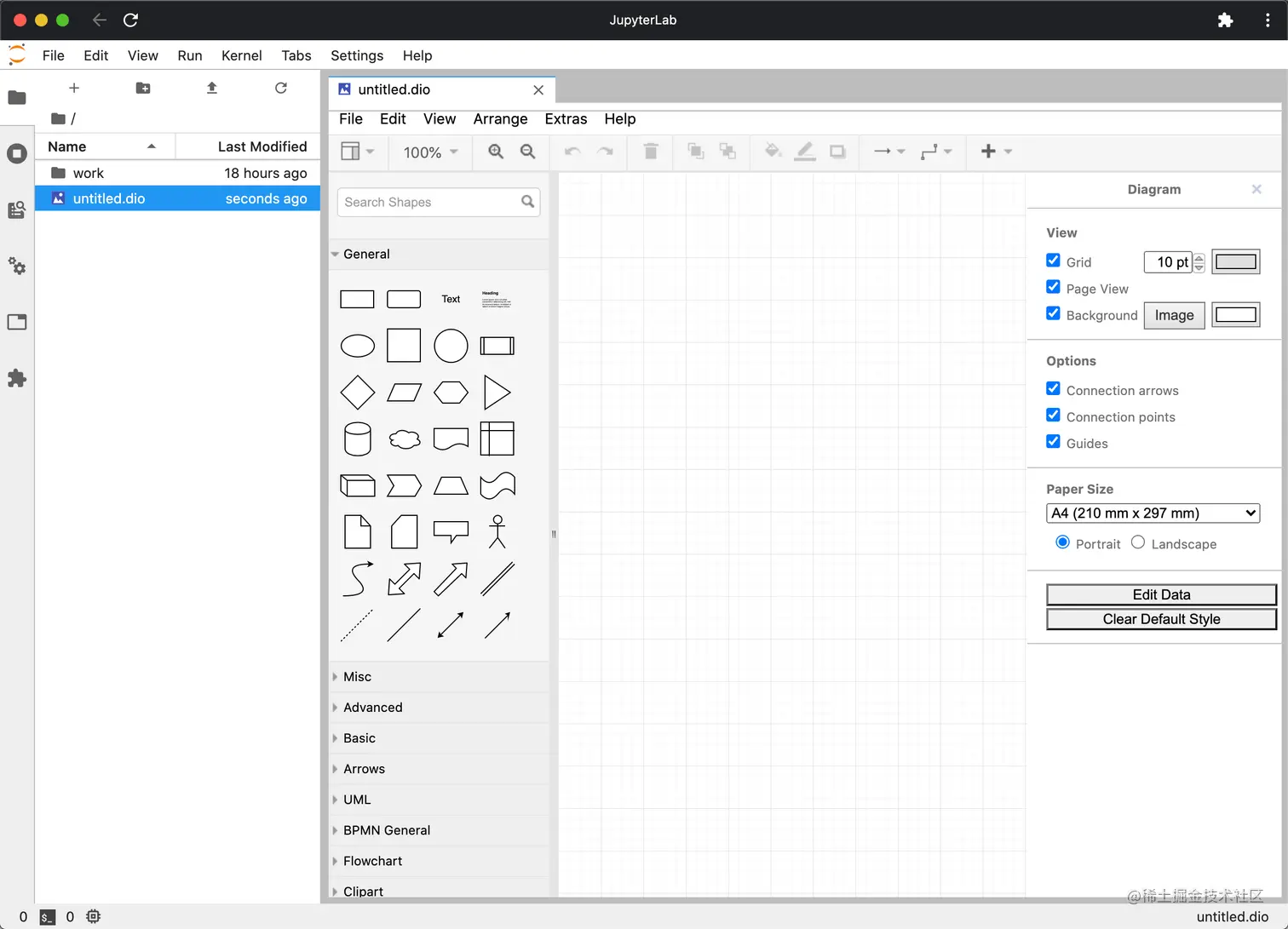Click the background Image button
This screenshot has height=929, width=1288.
coord(1174,315)
